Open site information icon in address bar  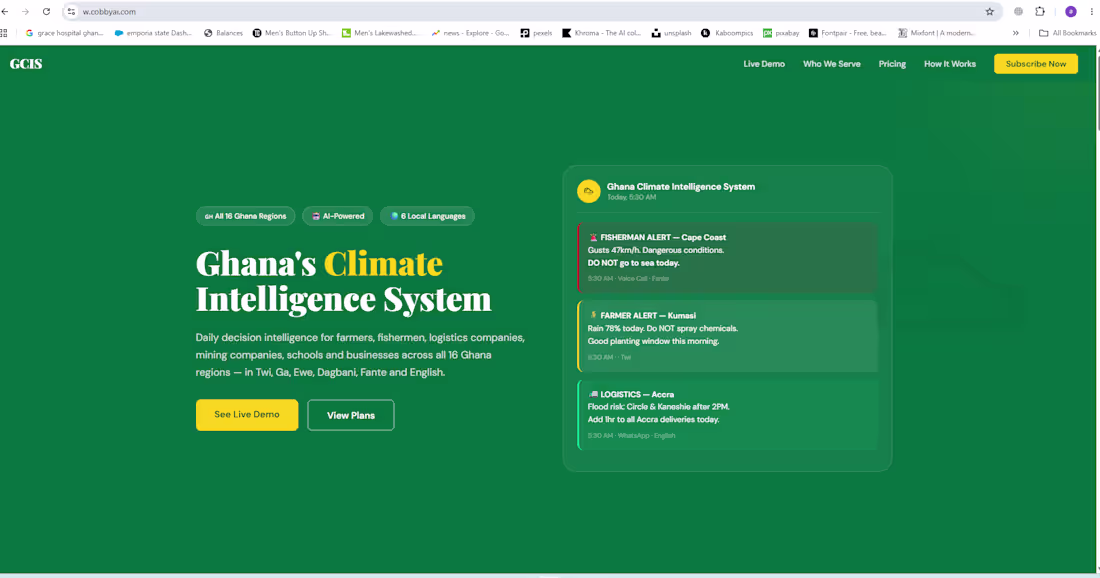coord(71,11)
